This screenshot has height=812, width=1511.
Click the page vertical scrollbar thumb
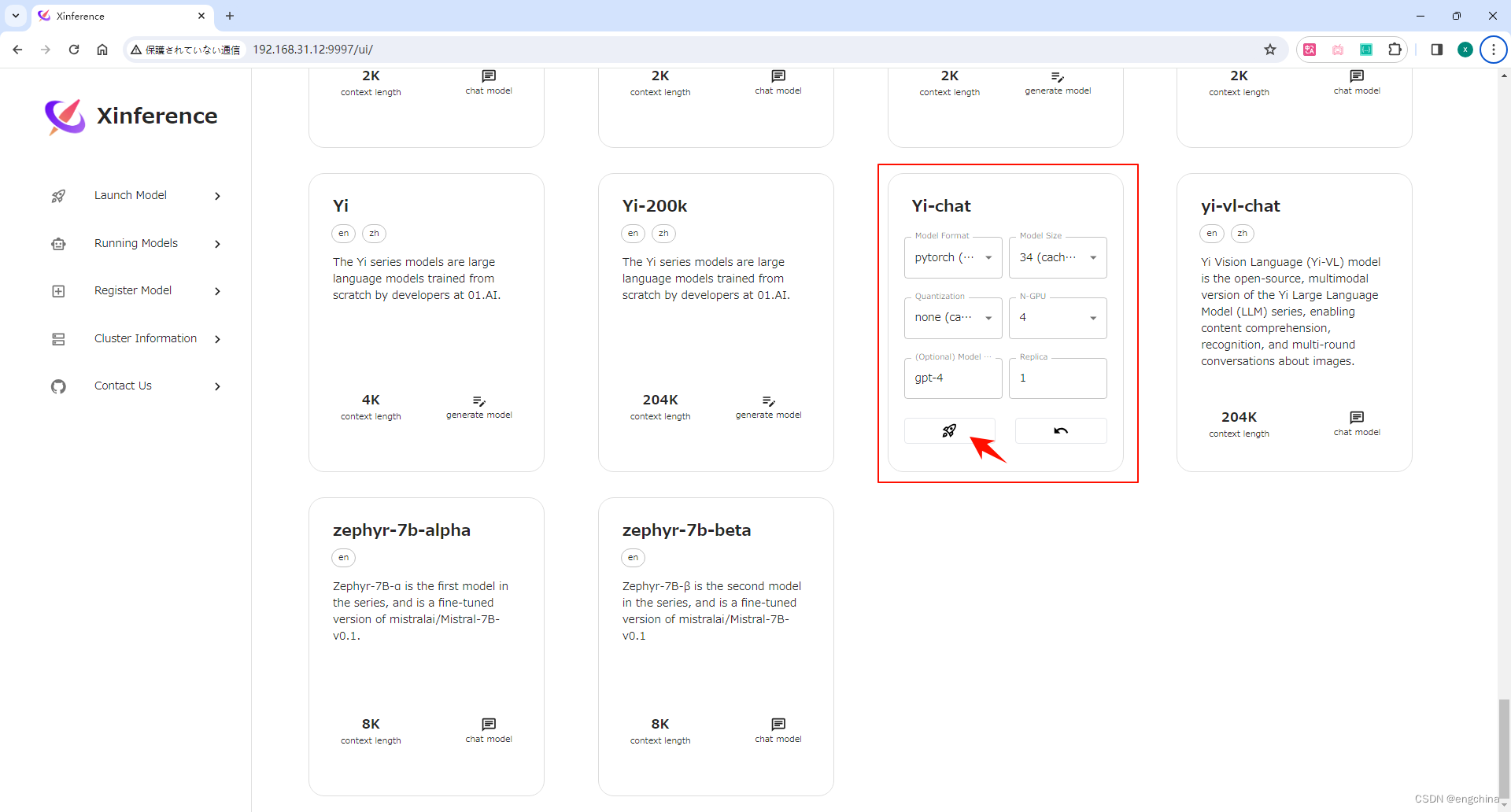click(x=1504, y=749)
